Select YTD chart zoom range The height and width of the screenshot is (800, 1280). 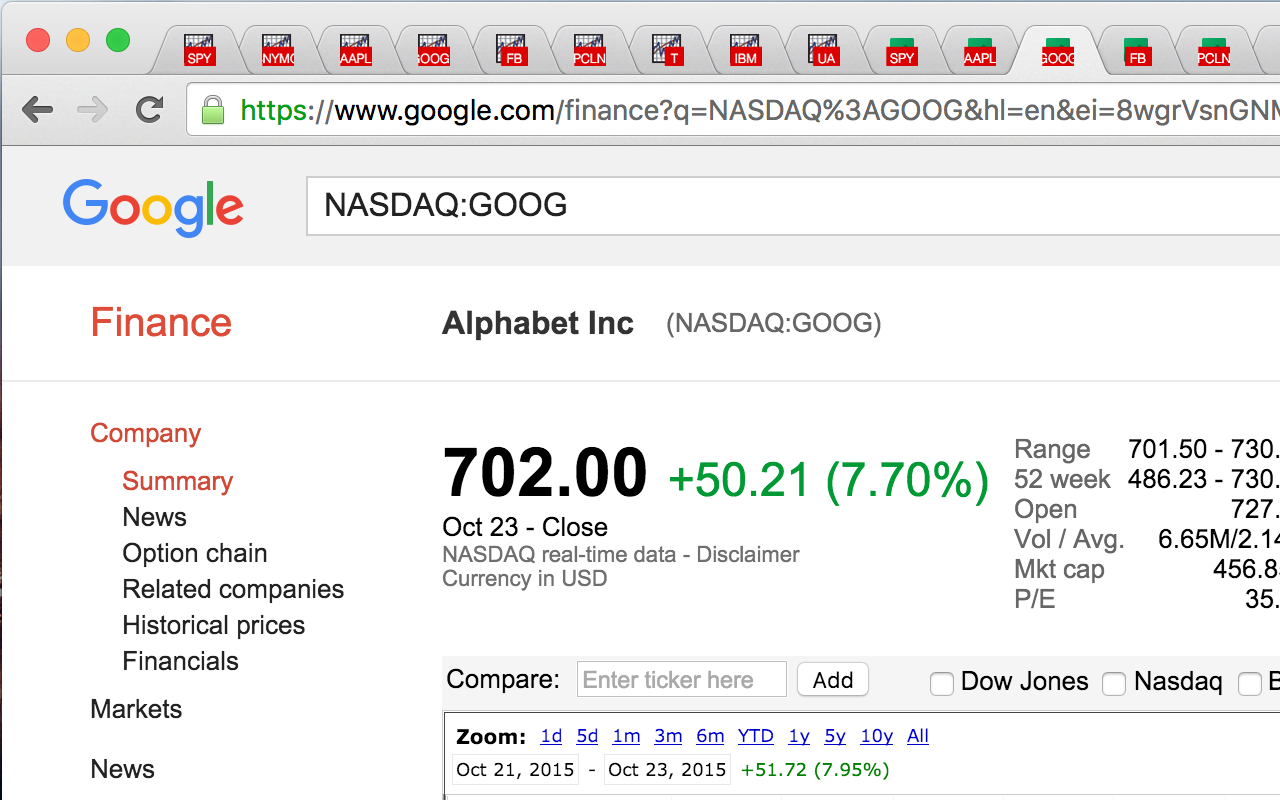click(x=756, y=736)
